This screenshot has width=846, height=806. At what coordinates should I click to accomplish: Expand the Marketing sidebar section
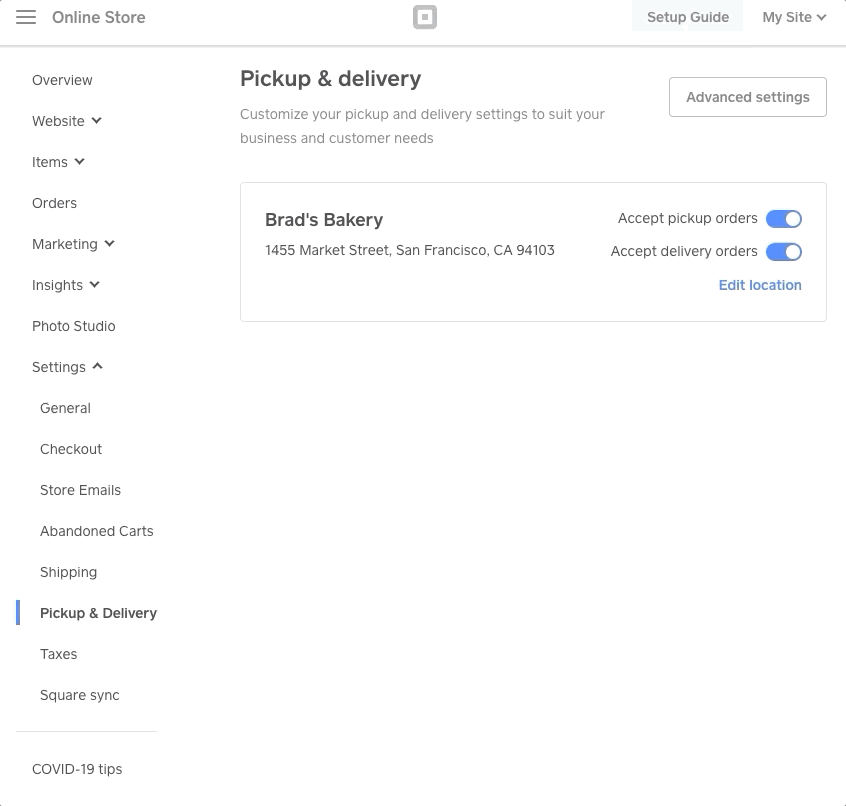[x=73, y=244]
